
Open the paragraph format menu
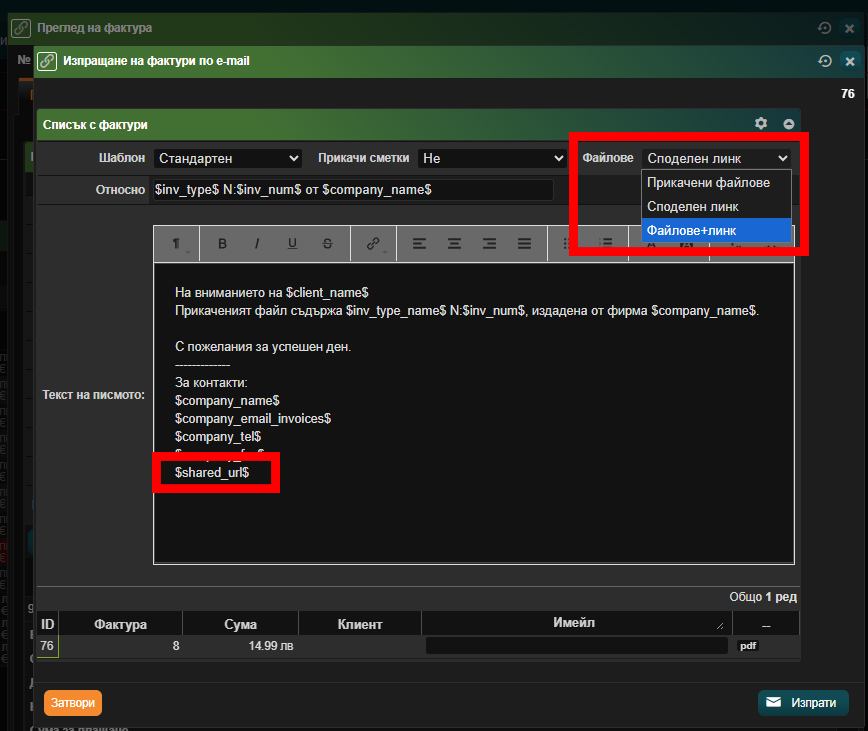click(x=176, y=244)
